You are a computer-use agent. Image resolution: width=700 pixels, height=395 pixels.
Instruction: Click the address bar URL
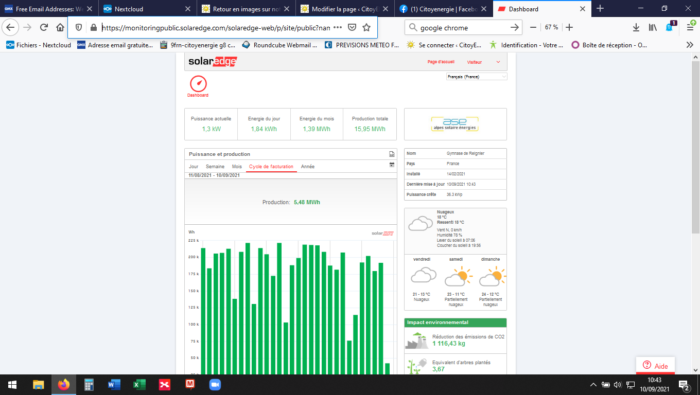click(x=216, y=27)
